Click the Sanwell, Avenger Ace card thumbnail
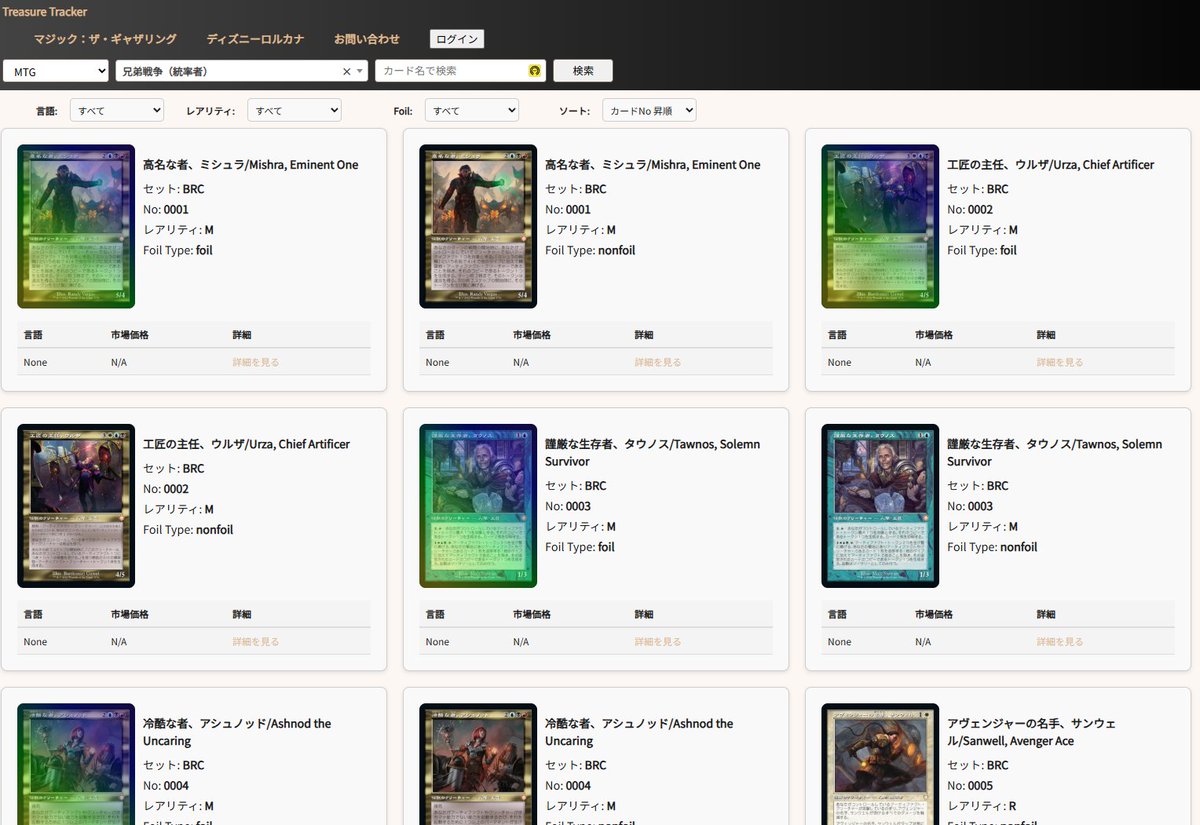 [880, 780]
